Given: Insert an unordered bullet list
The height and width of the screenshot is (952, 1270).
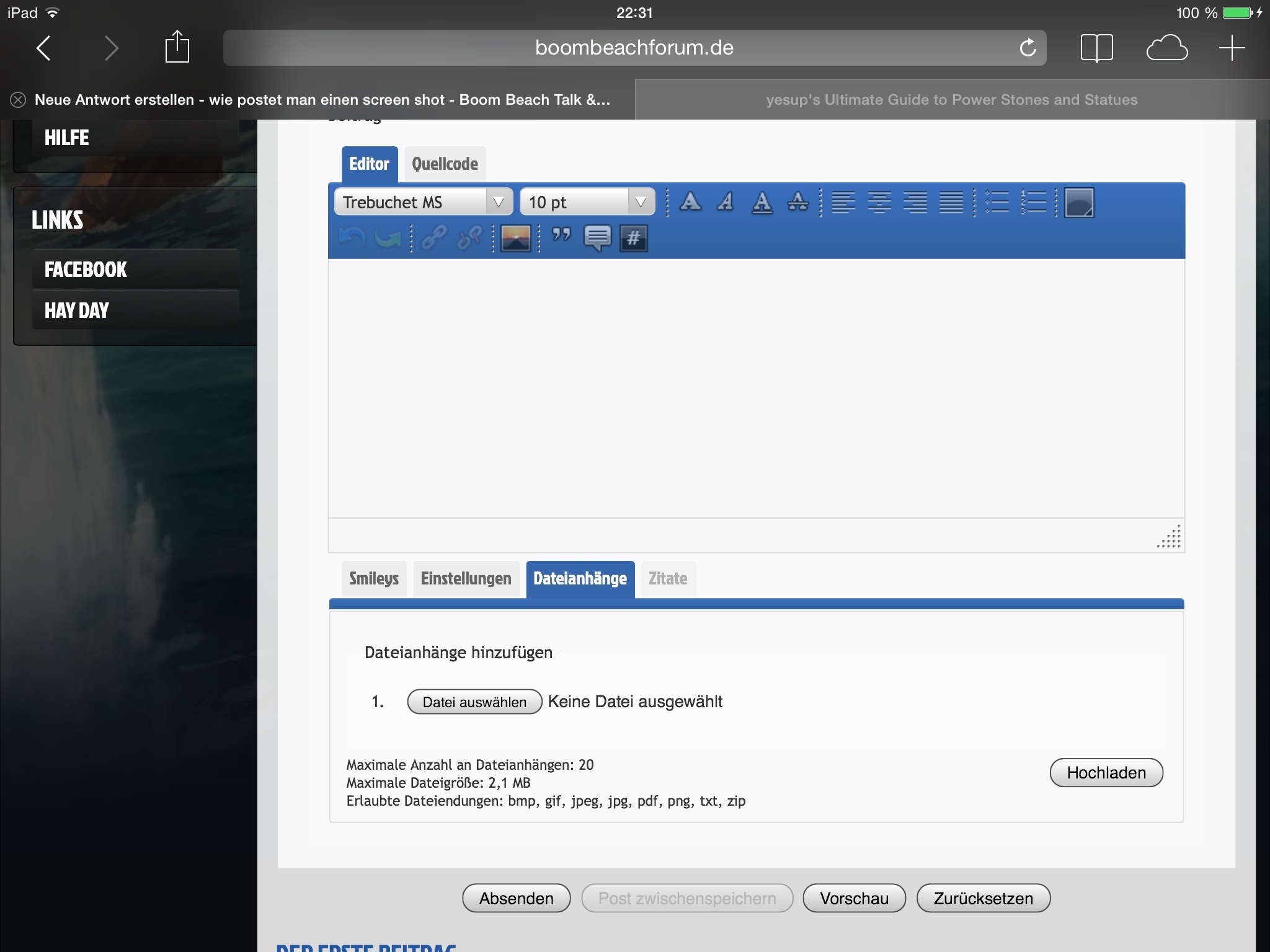Looking at the screenshot, I should [997, 202].
